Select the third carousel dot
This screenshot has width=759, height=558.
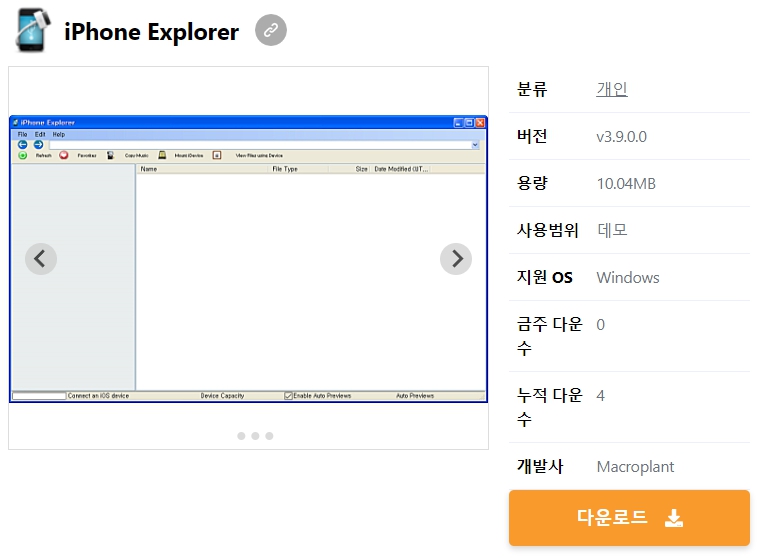(x=269, y=436)
